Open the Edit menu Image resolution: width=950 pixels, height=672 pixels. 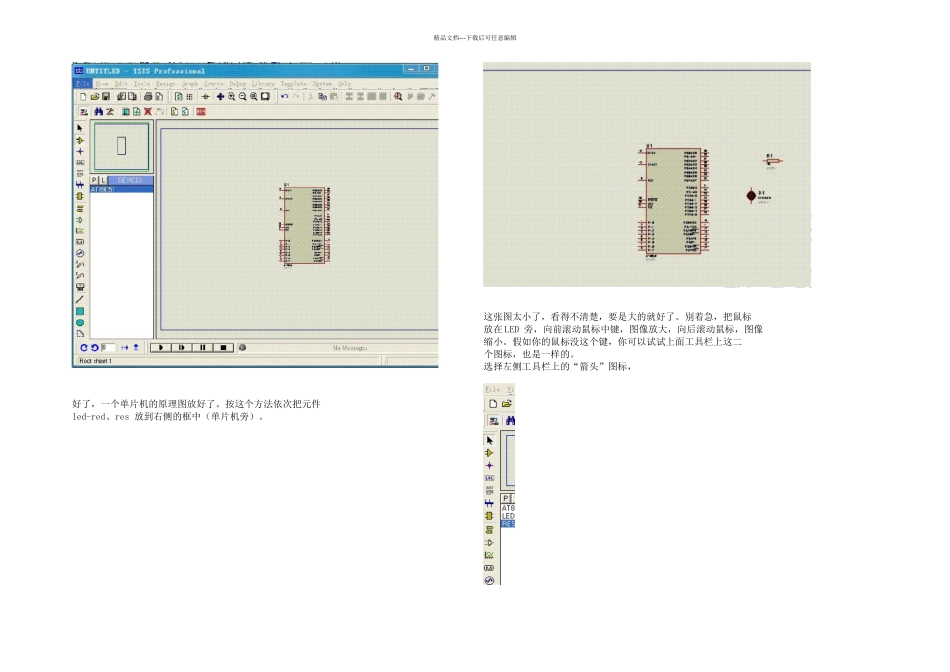pos(121,84)
